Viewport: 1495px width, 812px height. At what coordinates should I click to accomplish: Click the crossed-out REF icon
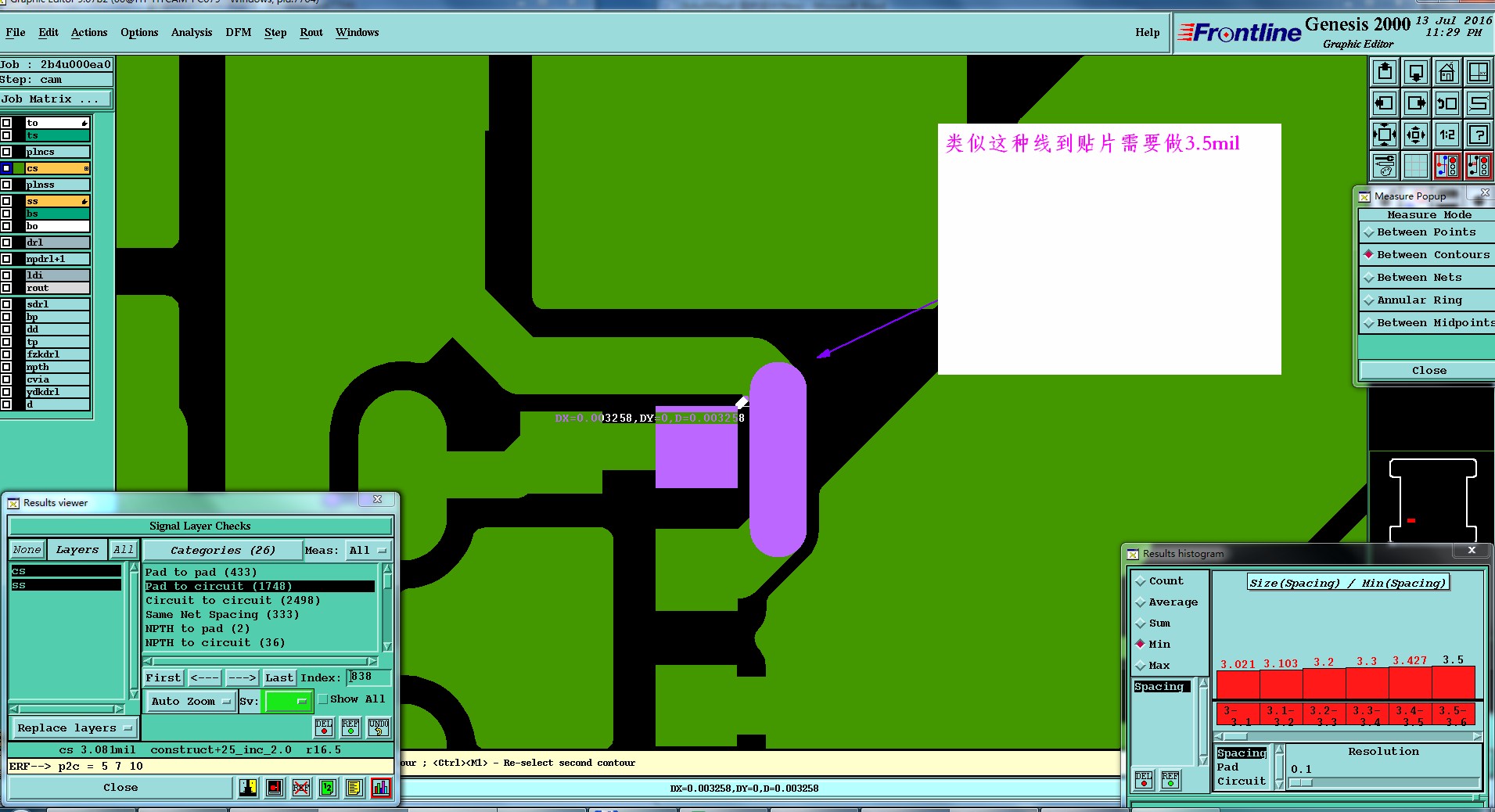pyautogui.click(x=301, y=788)
